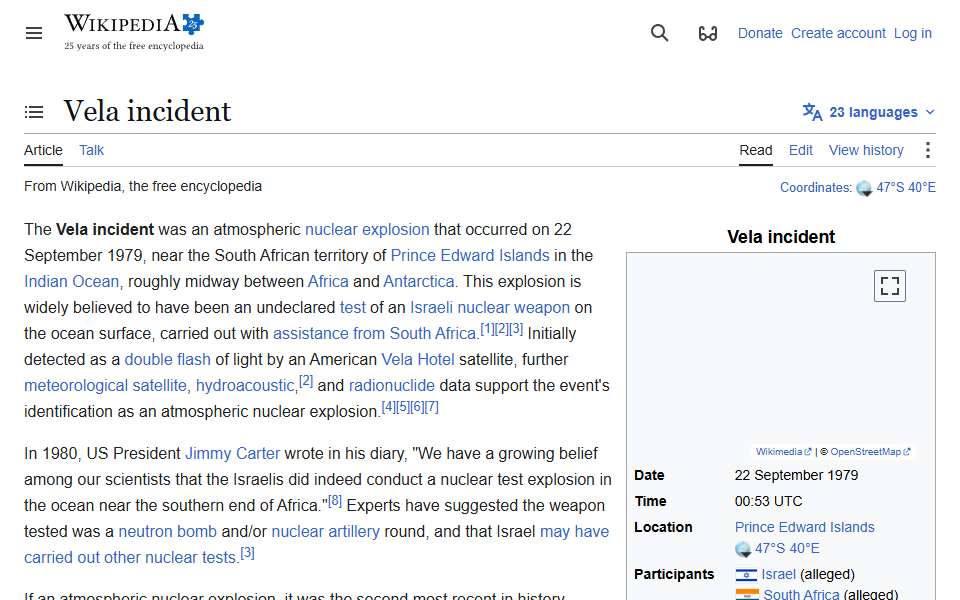The height and width of the screenshot is (600, 960).
Task: Click the Wikipedia logo
Action: pos(134,32)
